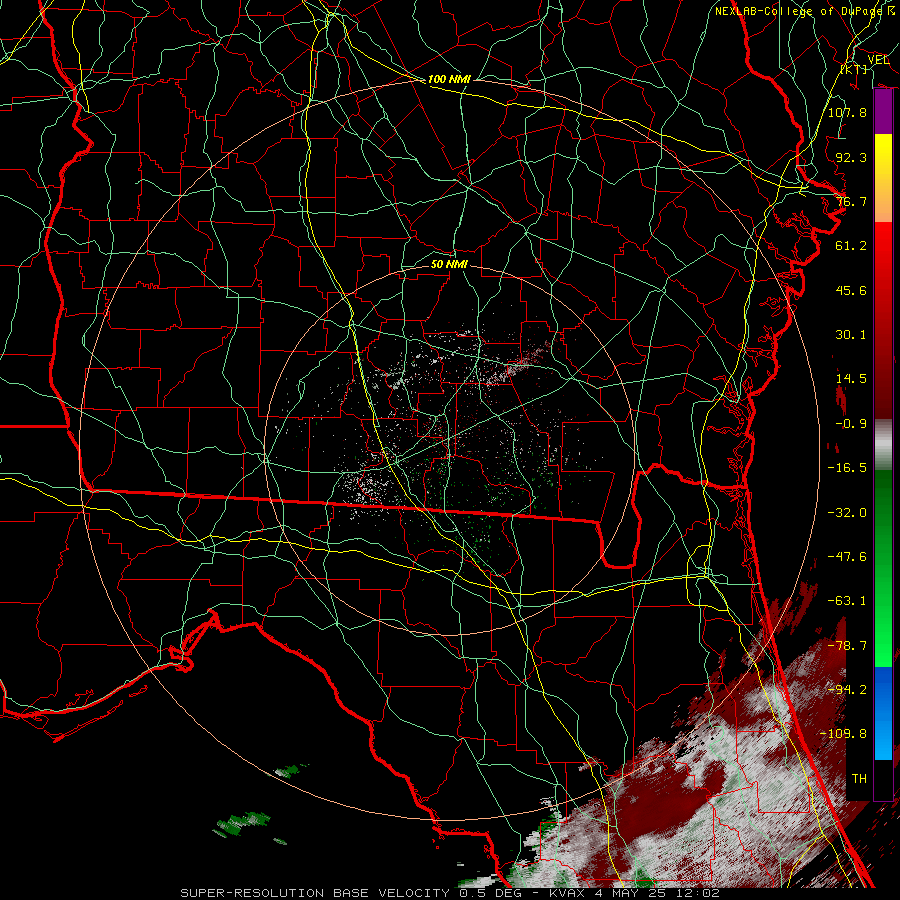Click the 100 NMI range ring label

point(449,79)
